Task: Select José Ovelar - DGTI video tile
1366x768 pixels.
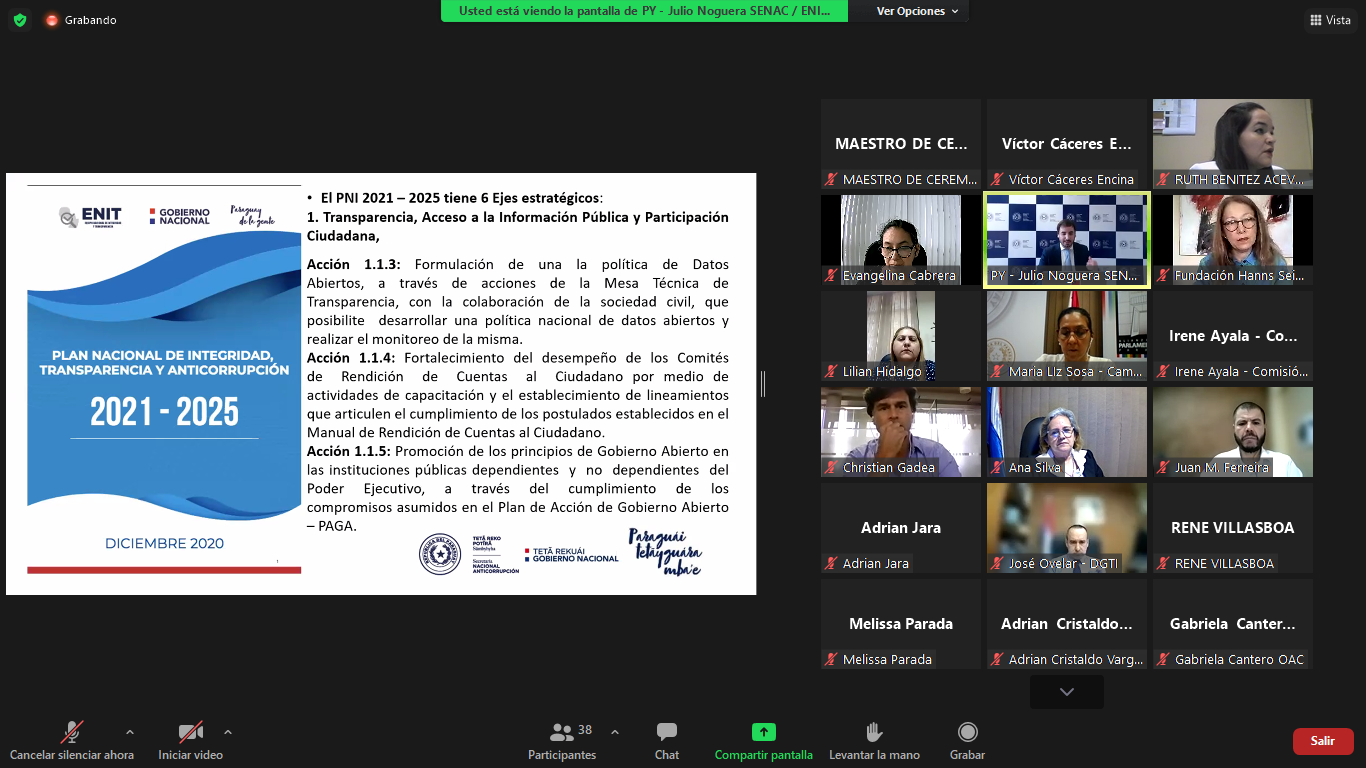Action: click(1066, 528)
